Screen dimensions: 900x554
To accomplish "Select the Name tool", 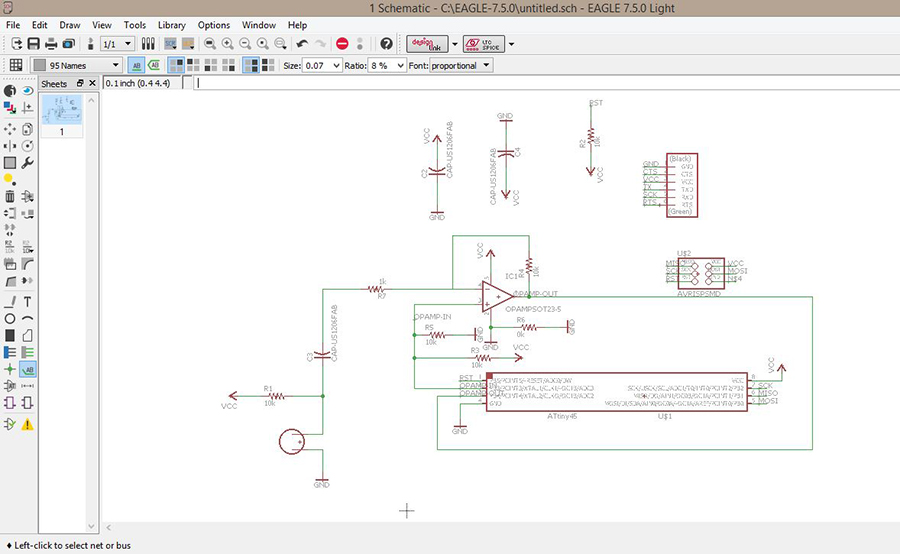I will [x=10, y=247].
